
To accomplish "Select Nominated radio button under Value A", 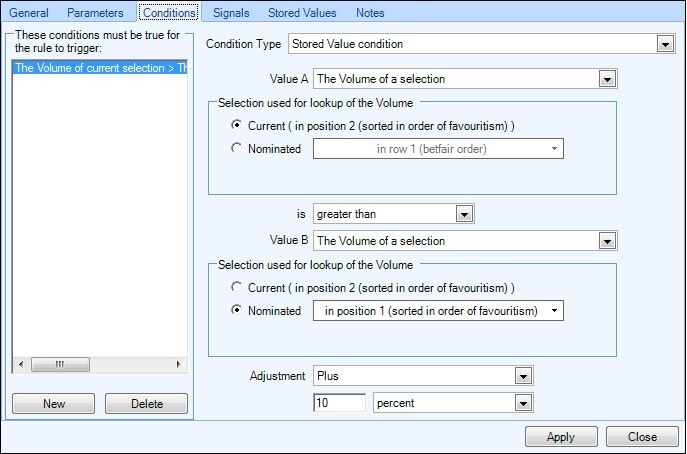I will [x=236, y=148].
